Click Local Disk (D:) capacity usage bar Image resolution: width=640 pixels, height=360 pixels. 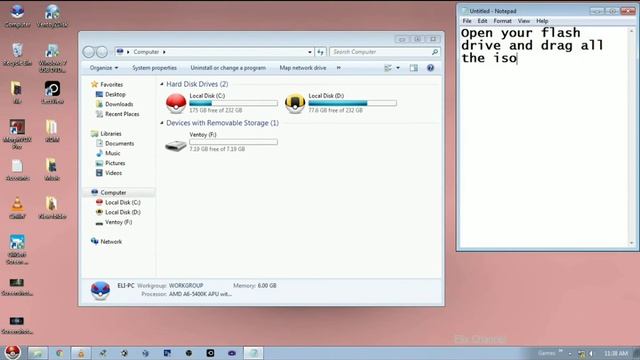352,103
